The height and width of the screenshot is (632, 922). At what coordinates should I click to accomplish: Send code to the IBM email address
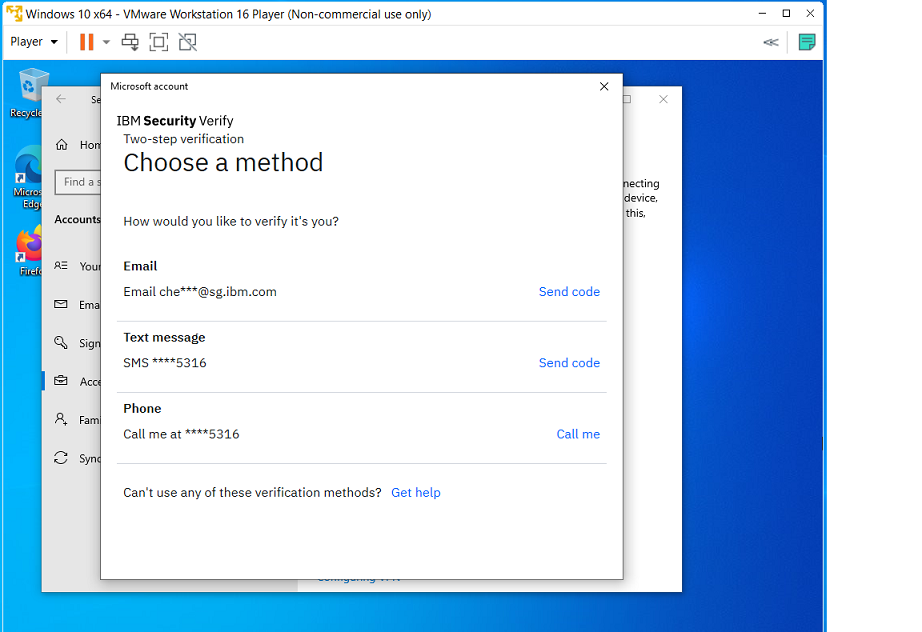pos(569,291)
